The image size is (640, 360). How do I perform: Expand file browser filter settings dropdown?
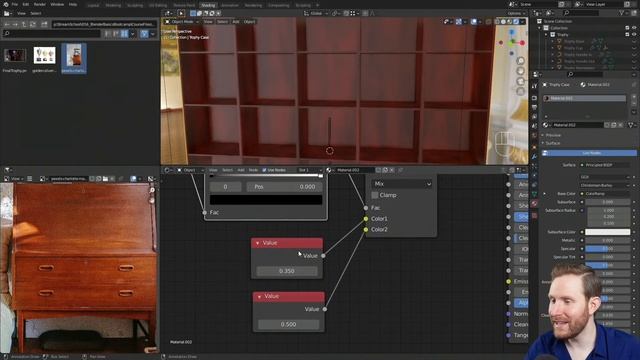tap(153, 33)
